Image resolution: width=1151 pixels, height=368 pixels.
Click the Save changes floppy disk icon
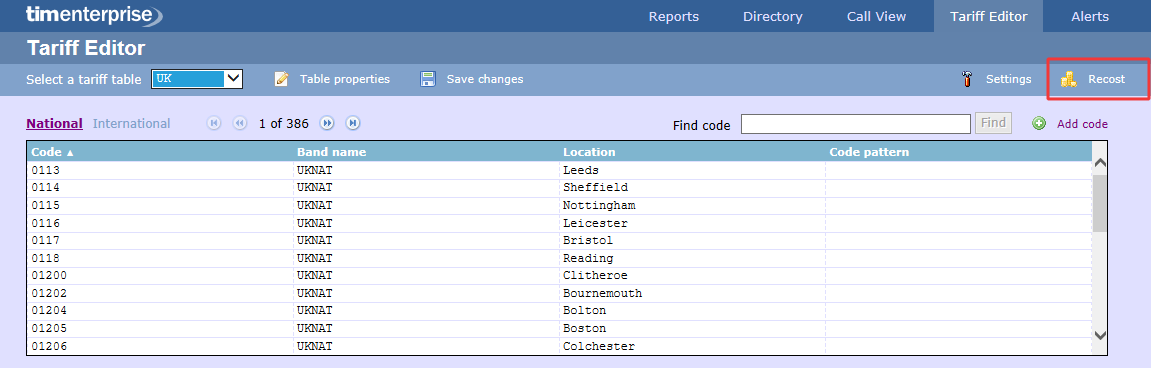click(x=428, y=79)
